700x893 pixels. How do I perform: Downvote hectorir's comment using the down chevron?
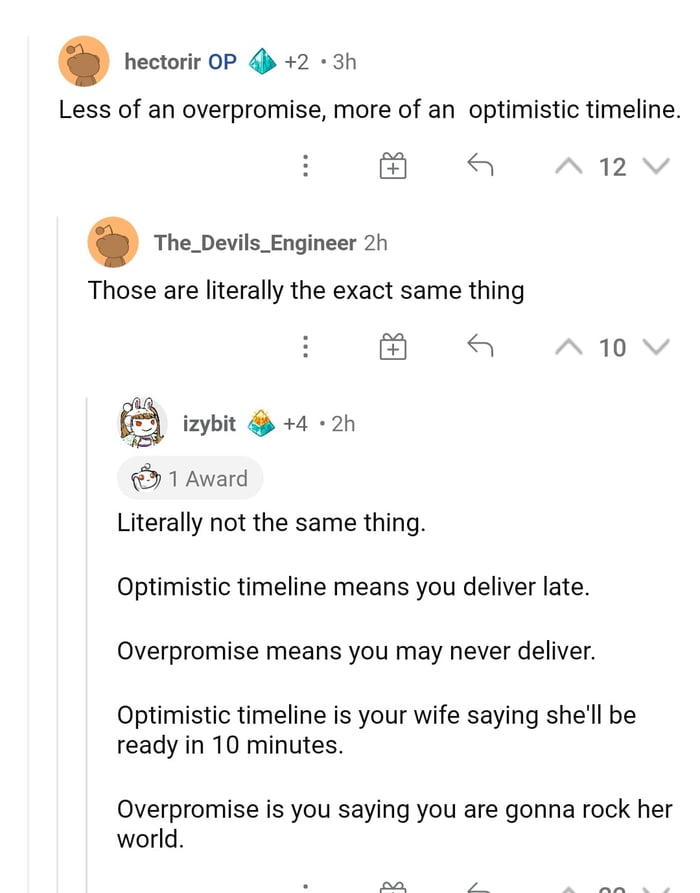point(657,167)
